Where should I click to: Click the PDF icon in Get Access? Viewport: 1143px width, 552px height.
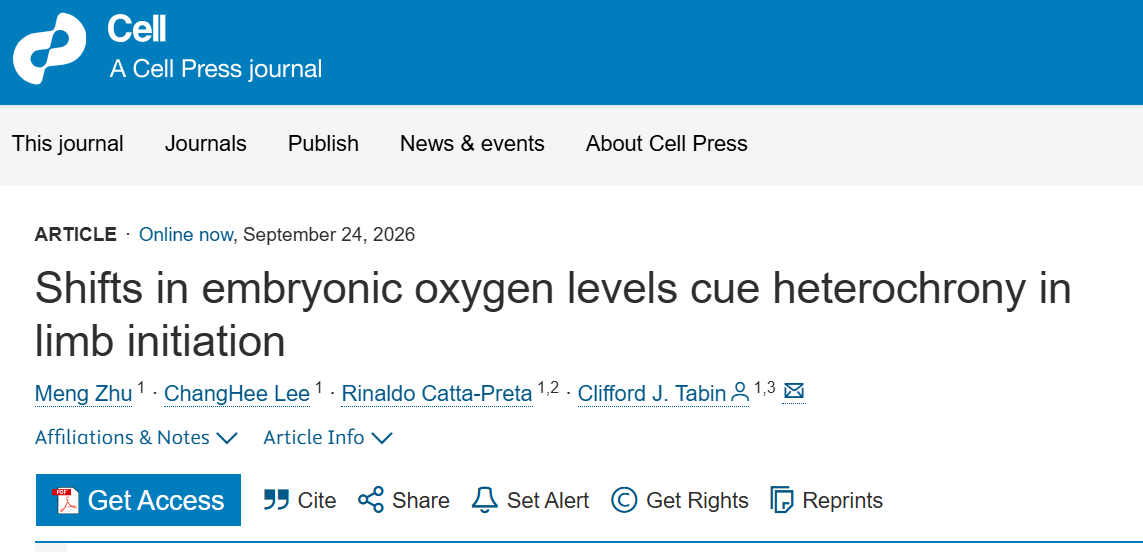[x=66, y=501]
